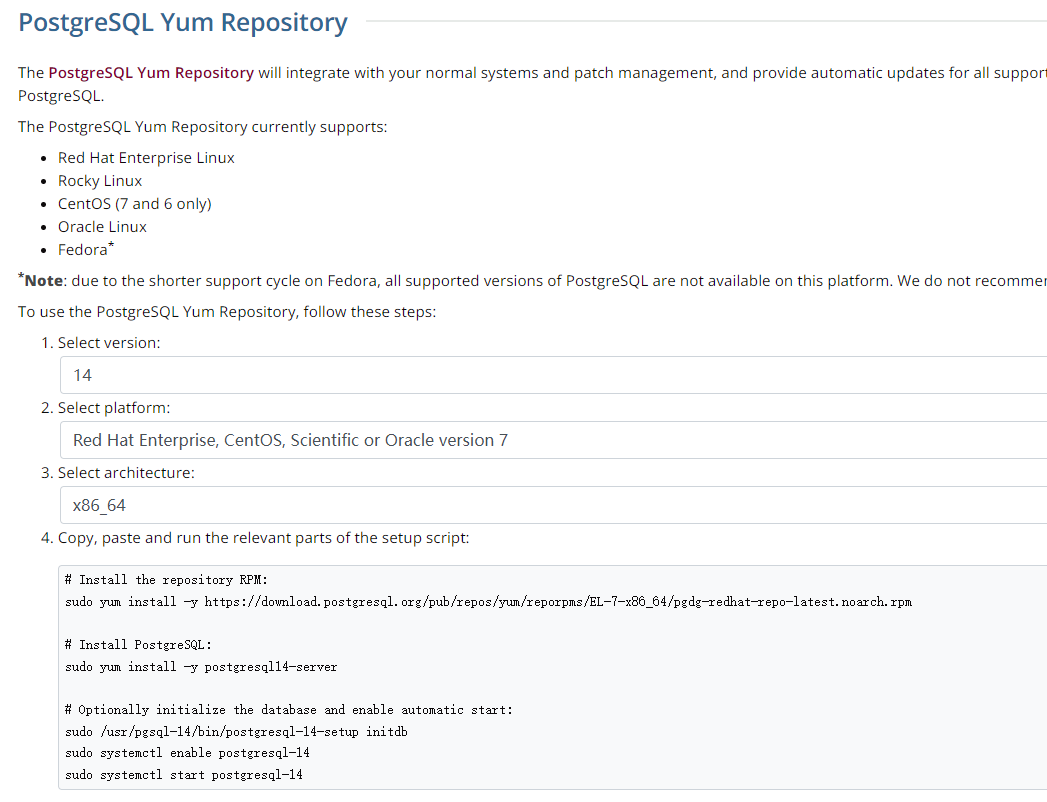This screenshot has height=802, width=1047.
Task: Click the Fedora list item
Action: point(83,250)
